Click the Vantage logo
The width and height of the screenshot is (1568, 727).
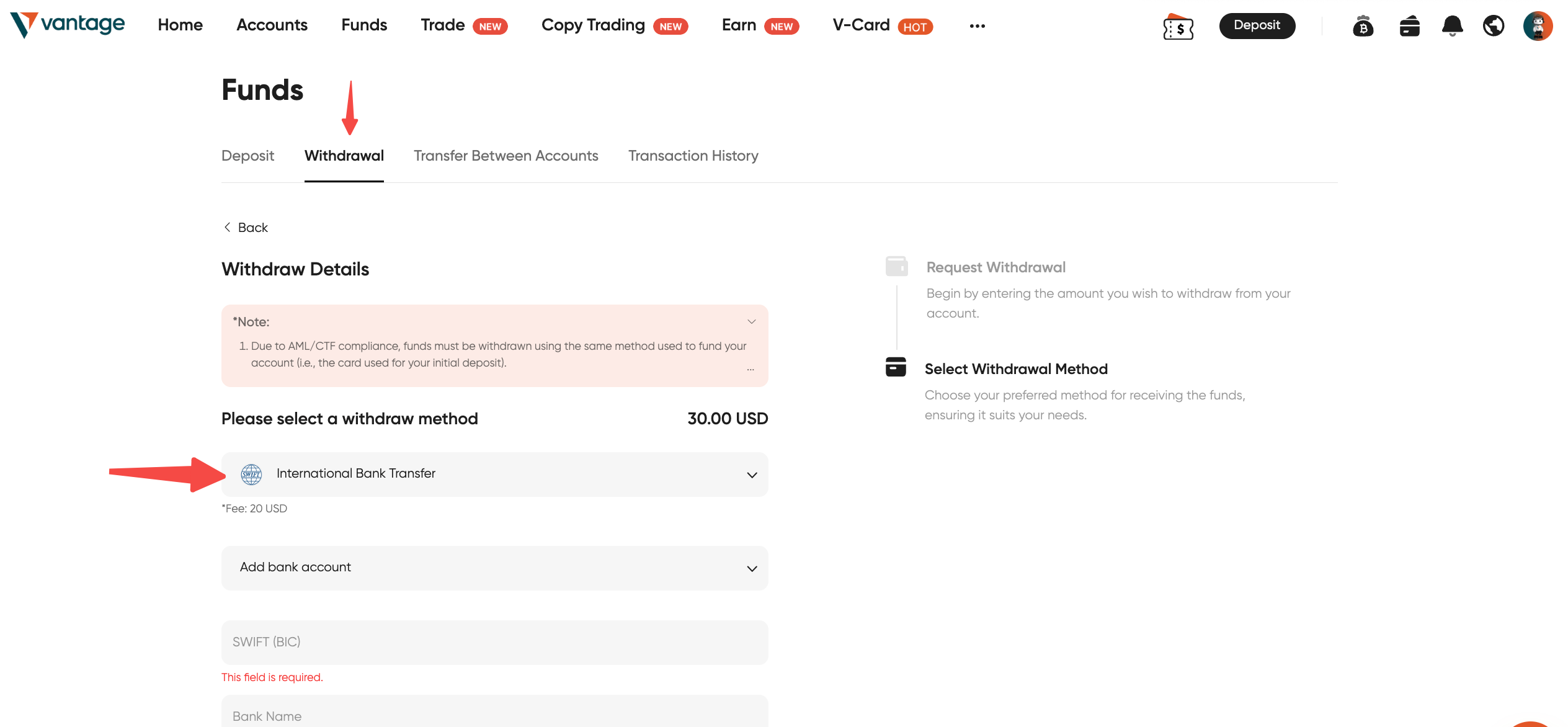67,25
